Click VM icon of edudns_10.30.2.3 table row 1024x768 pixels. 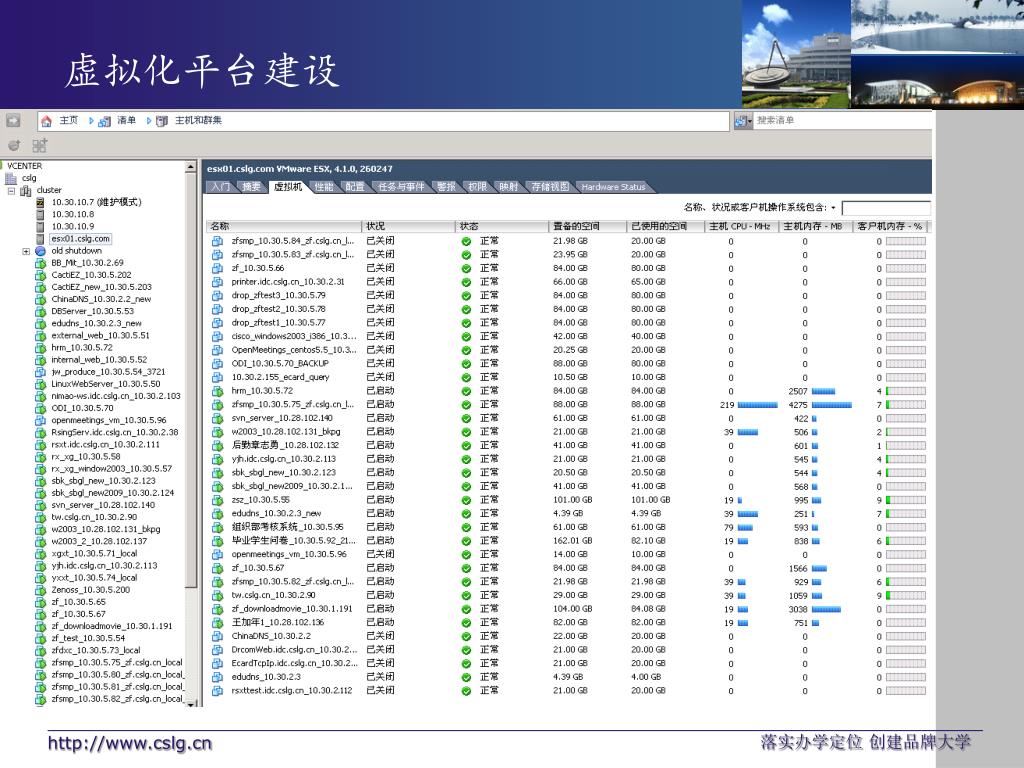coord(217,677)
